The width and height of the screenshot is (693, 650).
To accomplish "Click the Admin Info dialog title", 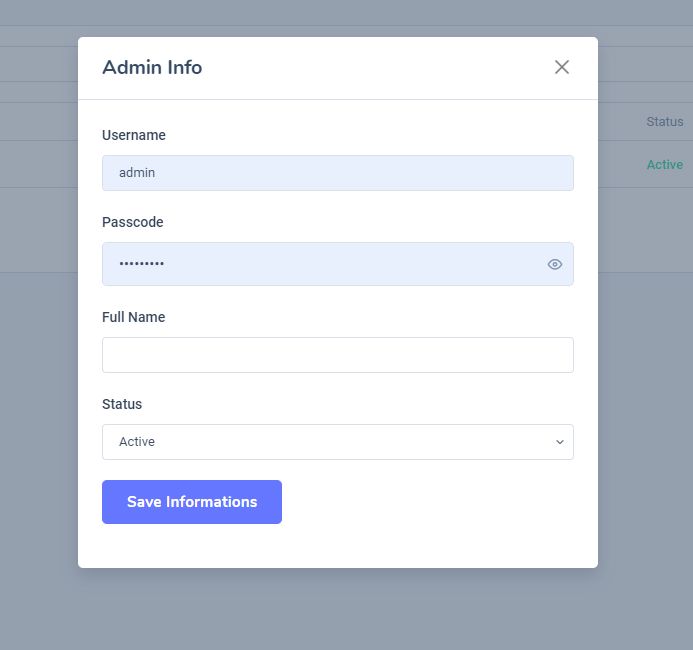I will (152, 68).
